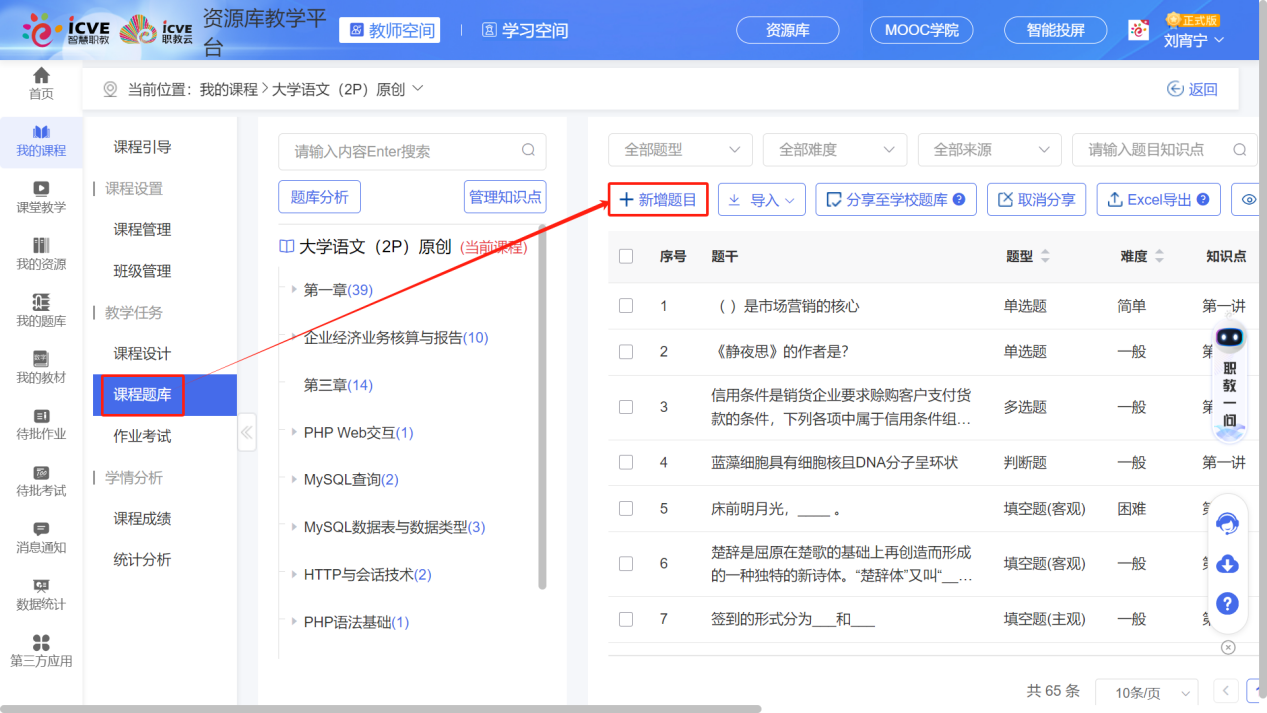Screen dimensions: 1267x713
Task: Switch to 学习空间 tab
Action: 525,31
